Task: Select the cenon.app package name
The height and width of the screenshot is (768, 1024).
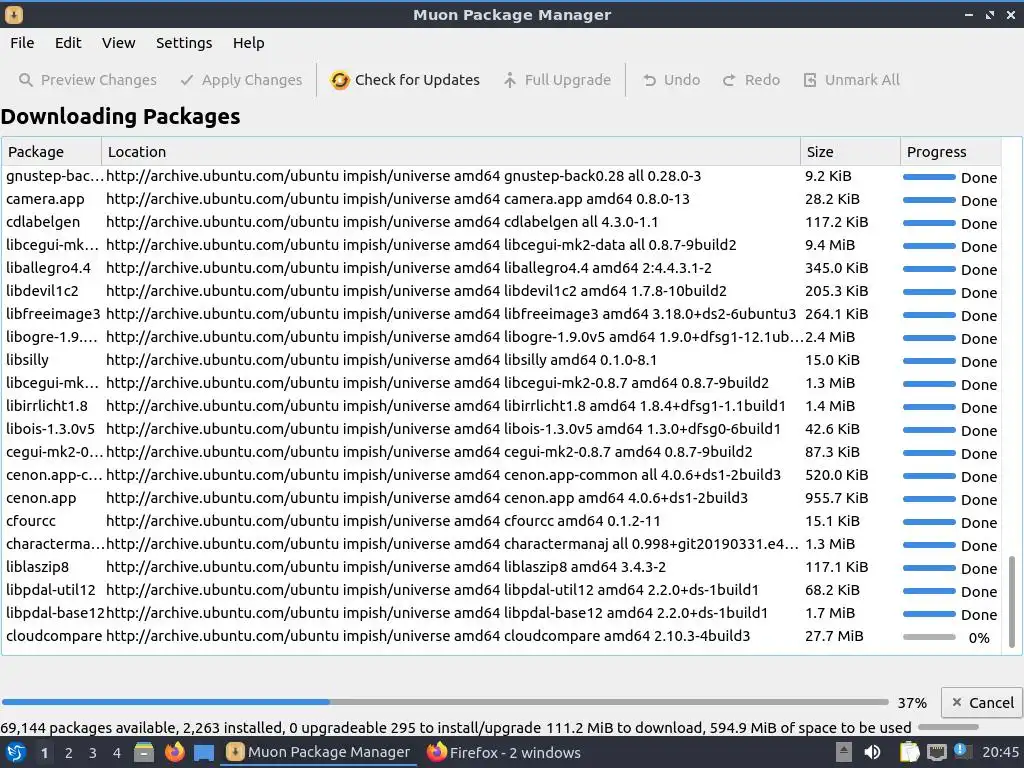Action: click(x=41, y=498)
